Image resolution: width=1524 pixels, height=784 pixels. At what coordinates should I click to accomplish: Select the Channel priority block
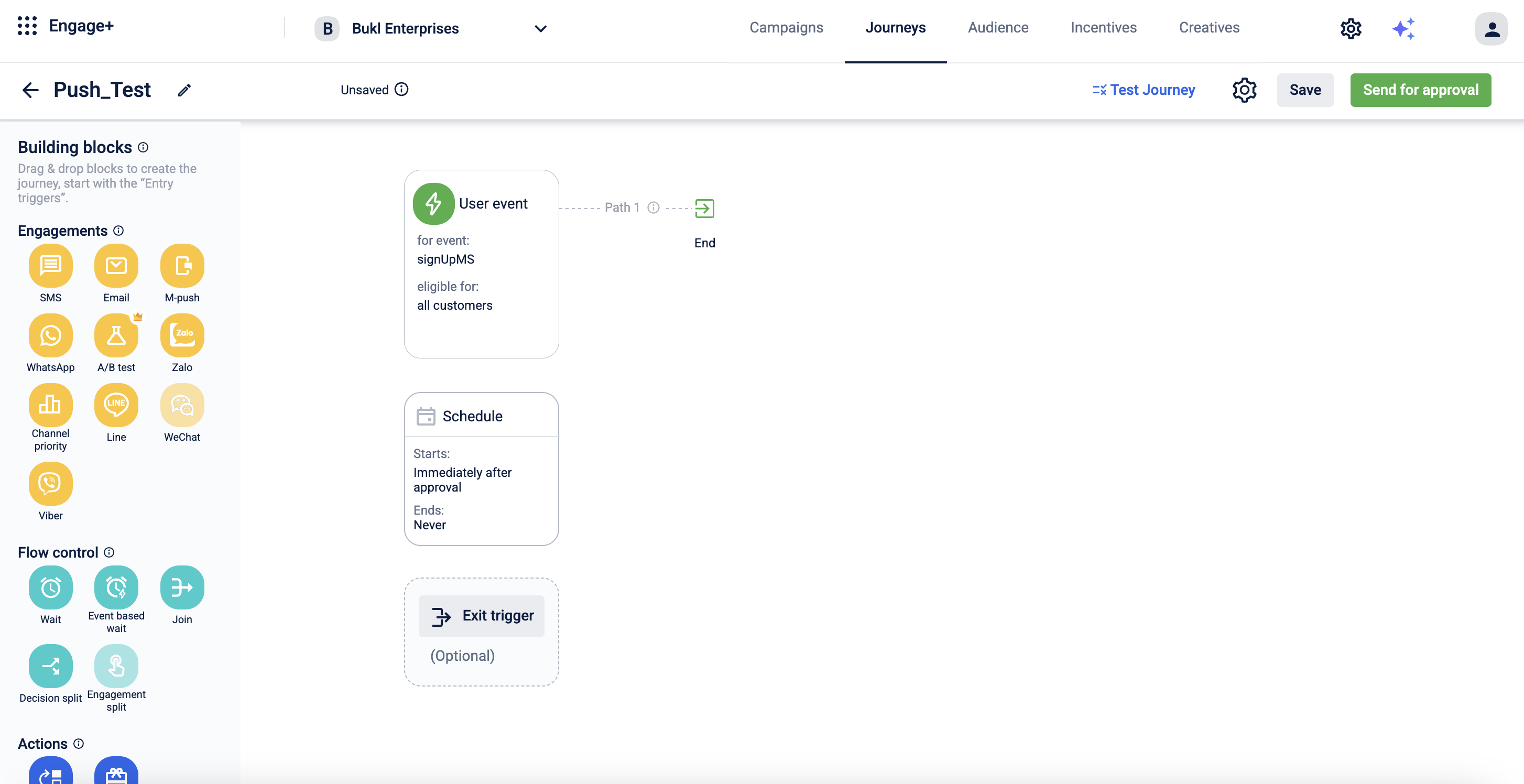(50, 405)
